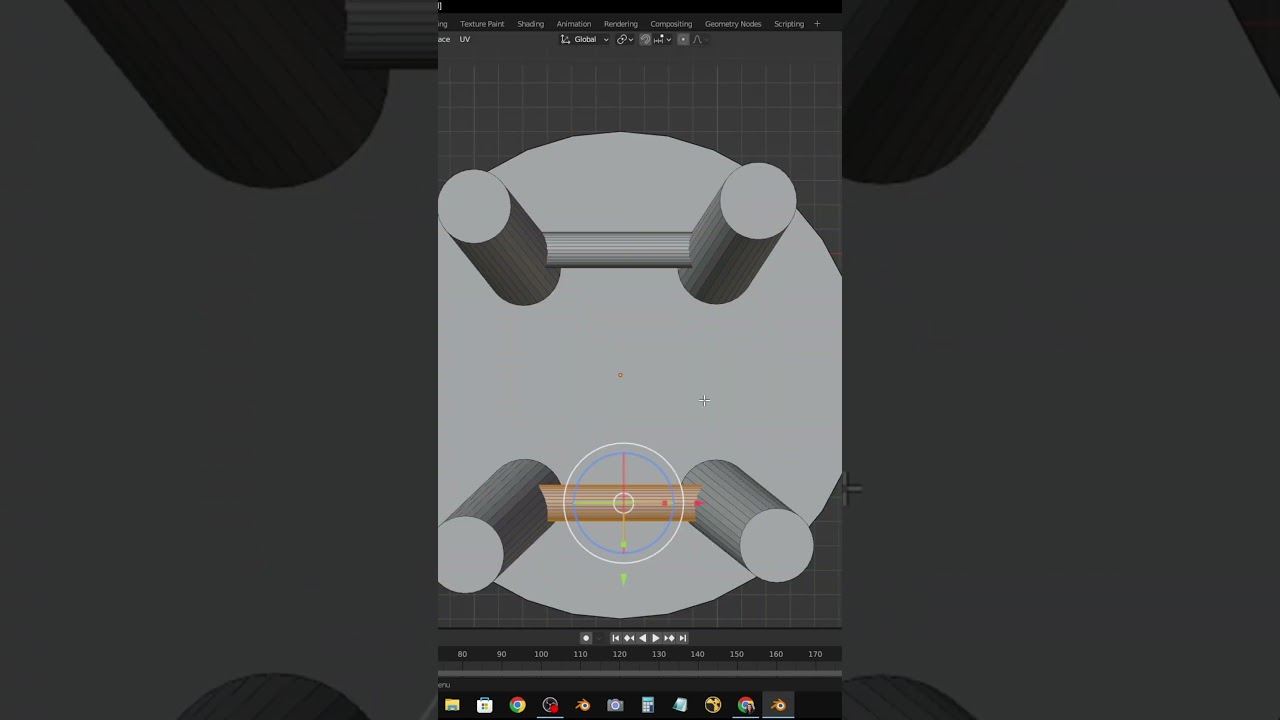The image size is (1280, 720).
Task: Select the unselected gray bar mesh at the top
Action: point(618,248)
